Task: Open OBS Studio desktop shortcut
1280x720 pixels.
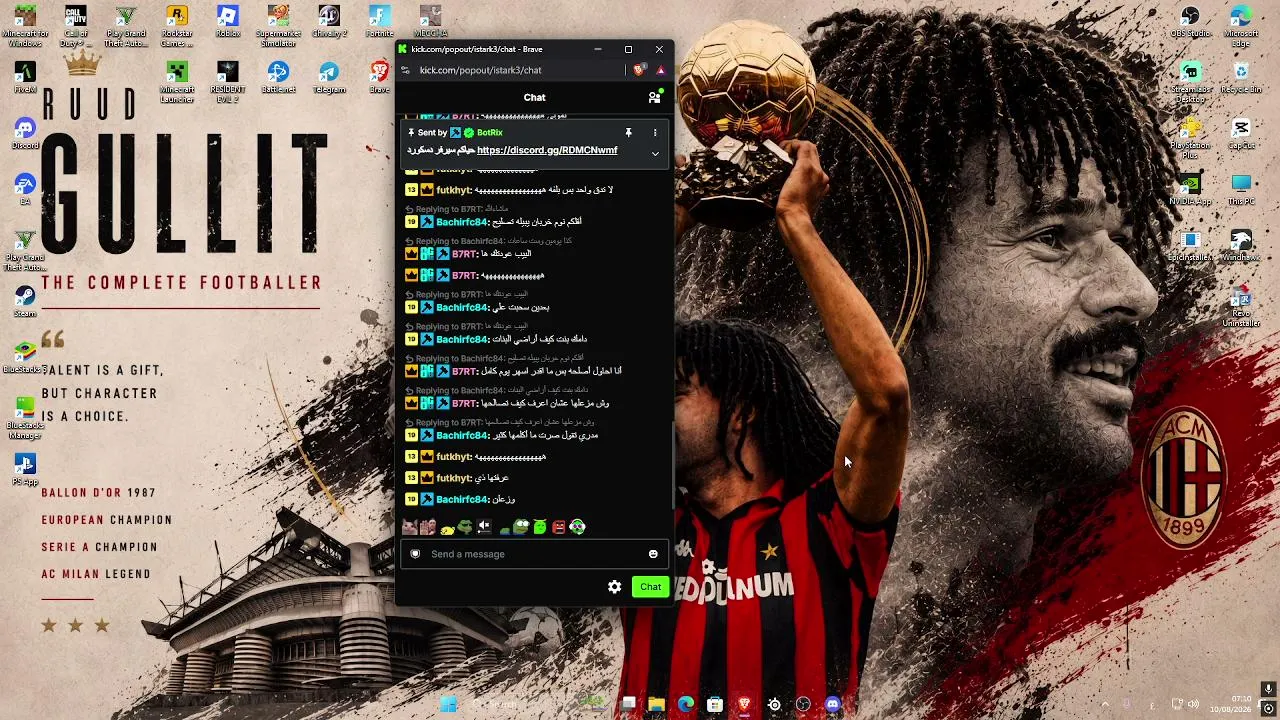Action: (x=1190, y=22)
